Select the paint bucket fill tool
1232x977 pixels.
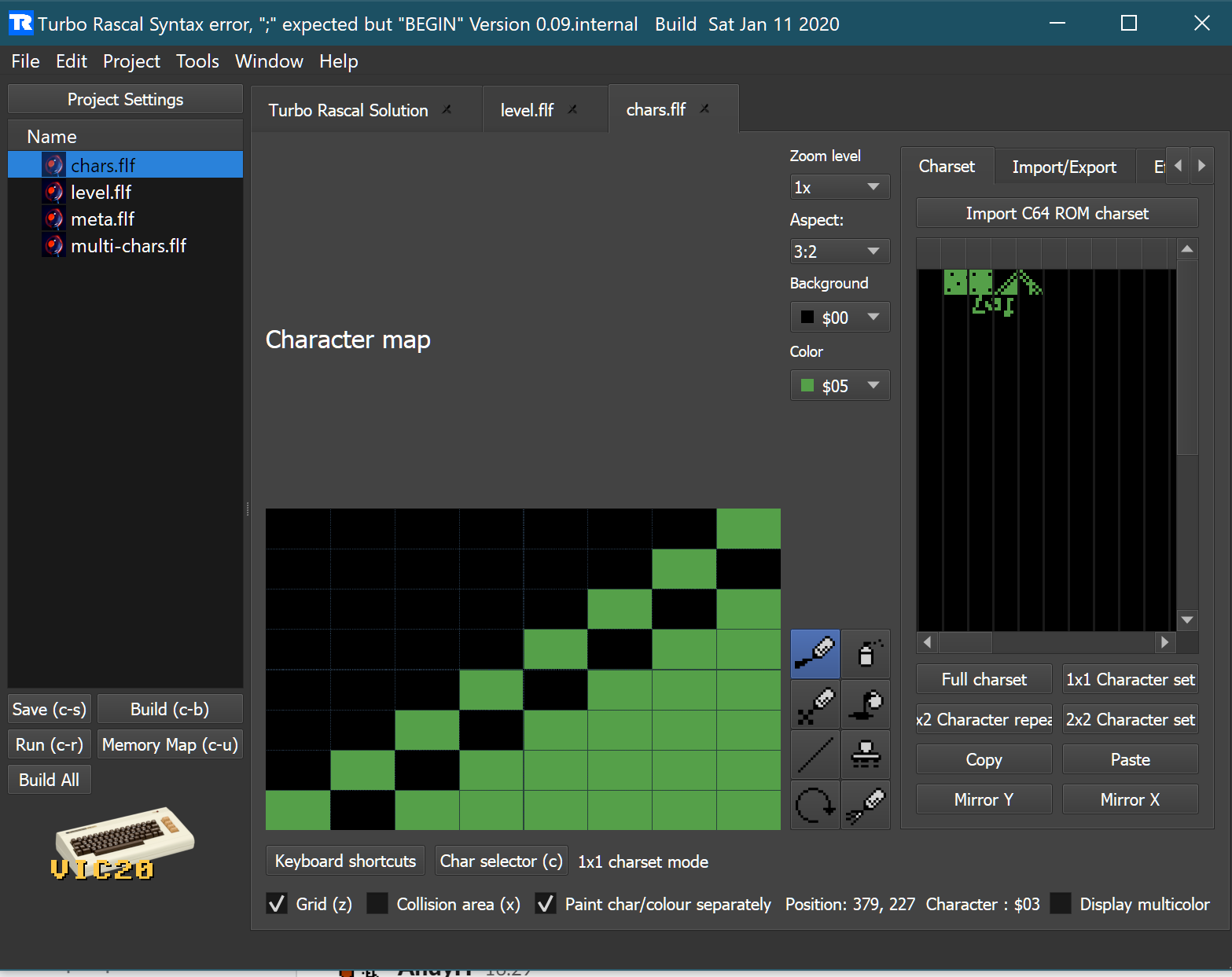[x=866, y=704]
